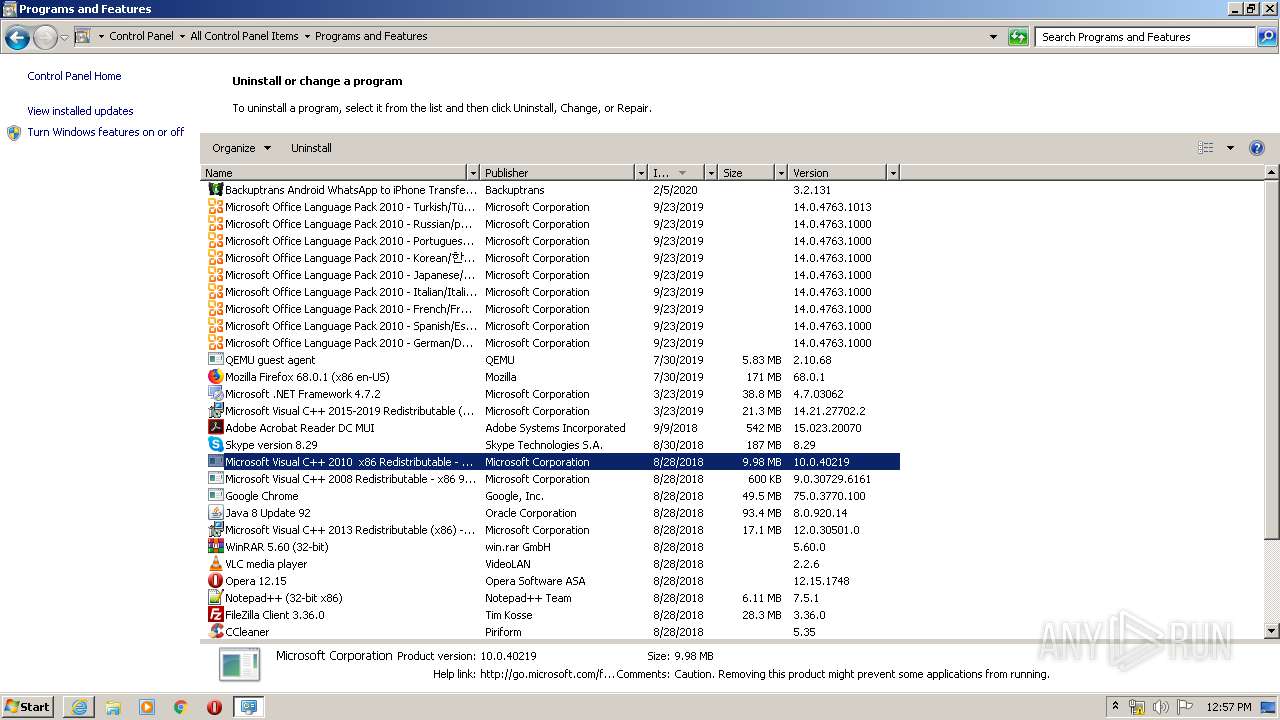This screenshot has width=1280, height=720.
Task: Click the Google Chrome program icon
Action: (215, 496)
